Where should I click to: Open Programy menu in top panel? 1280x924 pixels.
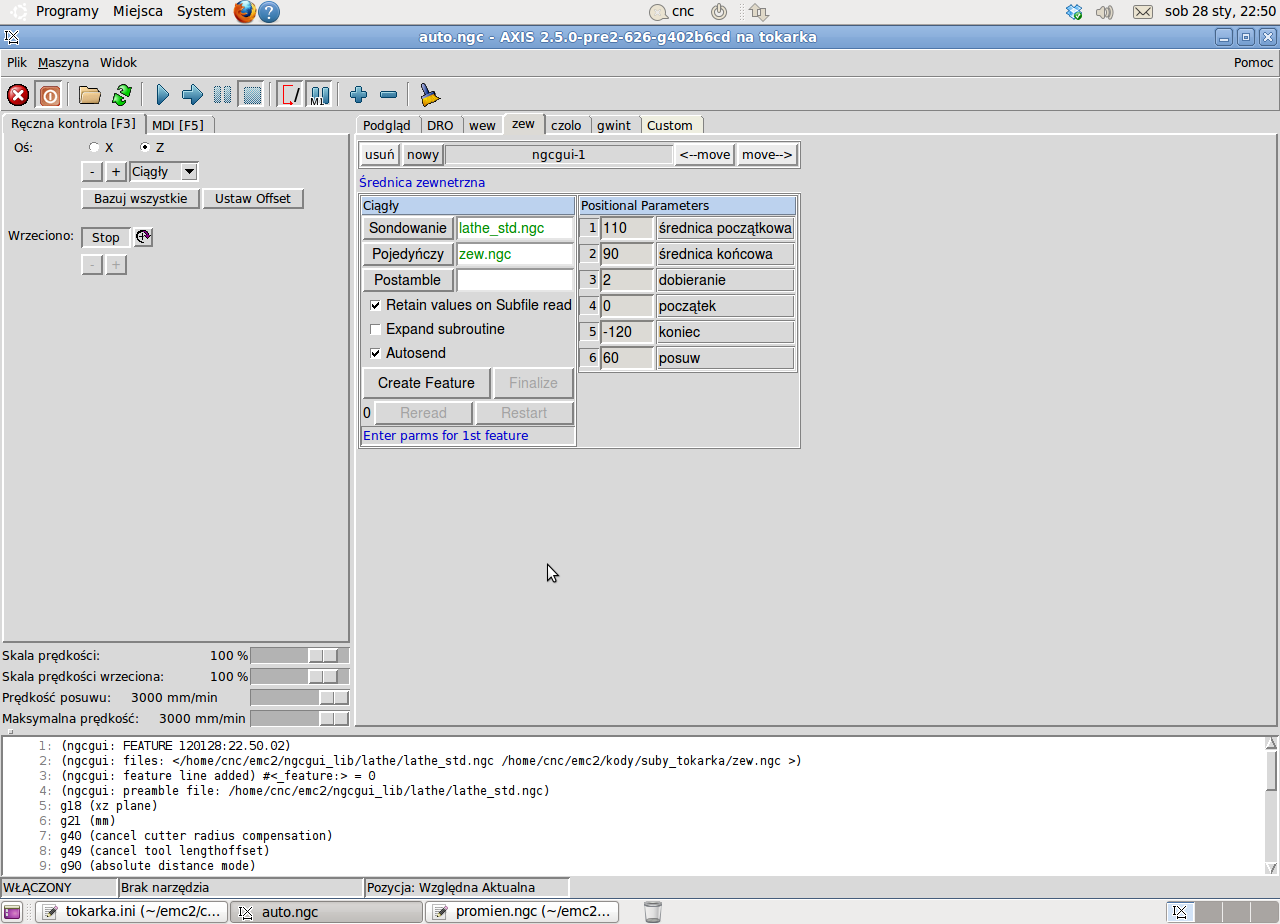tap(67, 12)
